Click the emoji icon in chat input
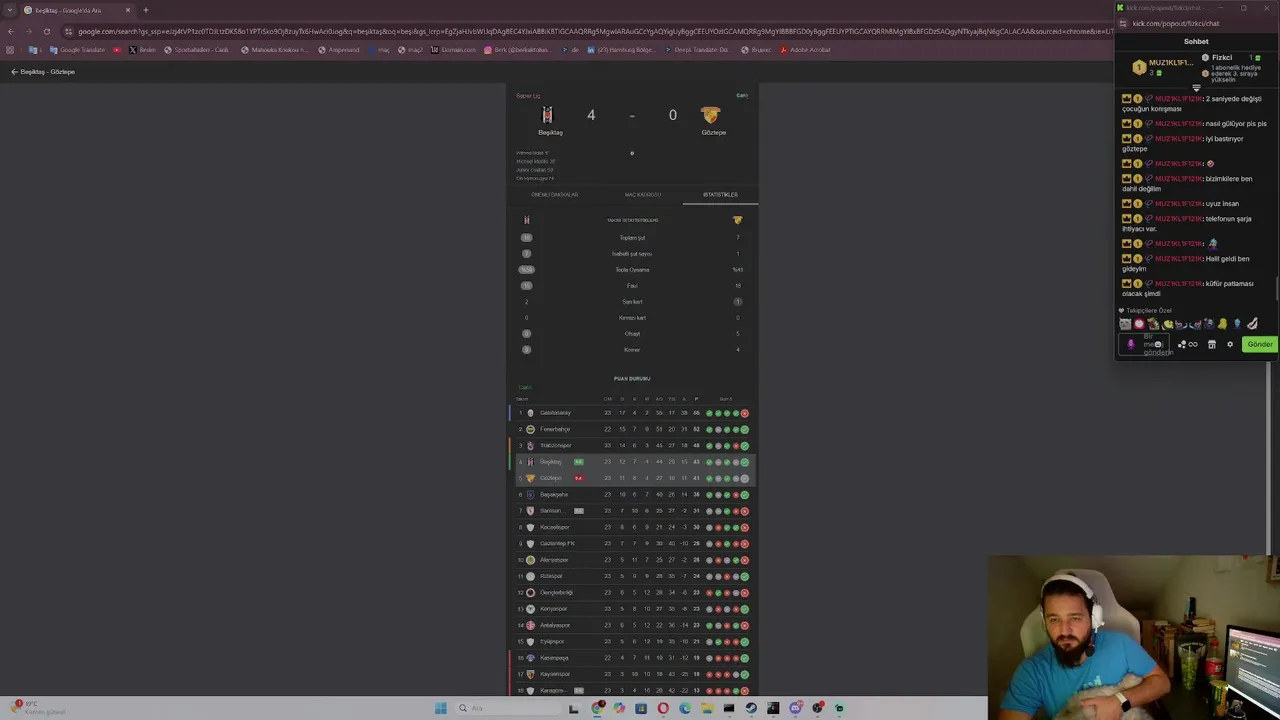This screenshot has height=720, width=1280. 1158,344
